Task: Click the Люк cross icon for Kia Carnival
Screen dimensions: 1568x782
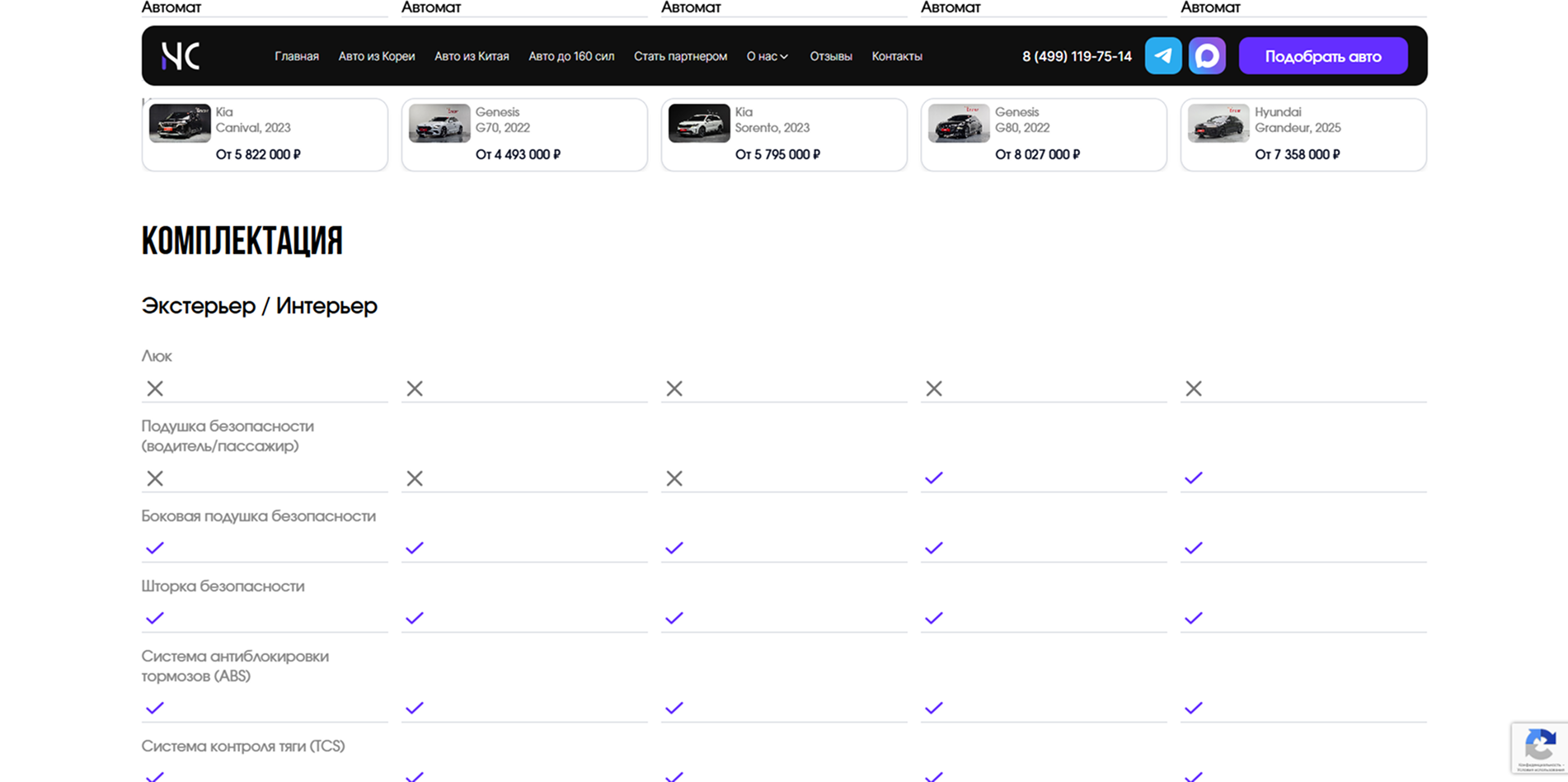Action: 155,389
